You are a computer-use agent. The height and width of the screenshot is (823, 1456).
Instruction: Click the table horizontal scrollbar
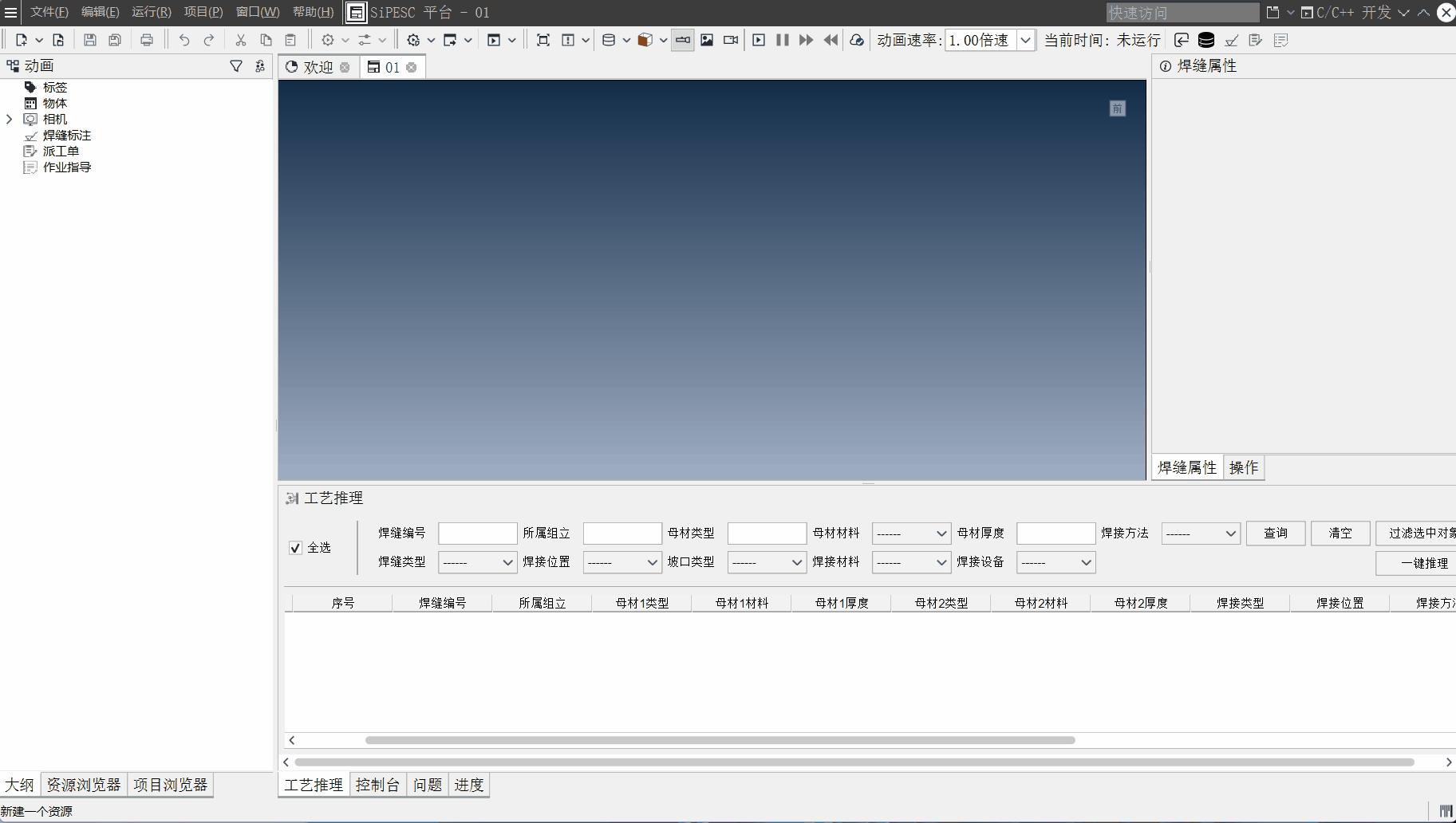coord(720,740)
